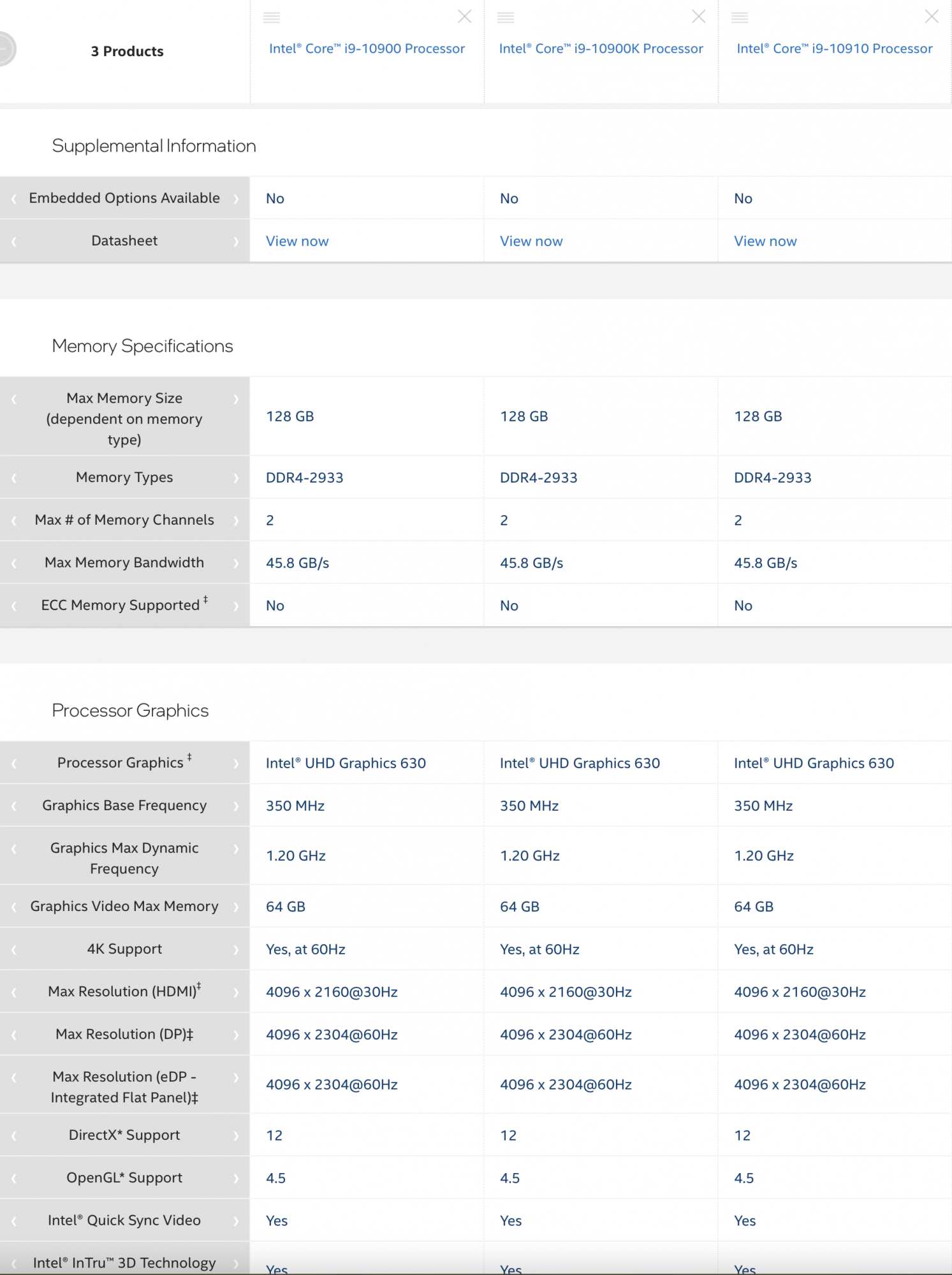
Task: Click the drag handle above i9-10910 Processor
Action: [x=740, y=18]
